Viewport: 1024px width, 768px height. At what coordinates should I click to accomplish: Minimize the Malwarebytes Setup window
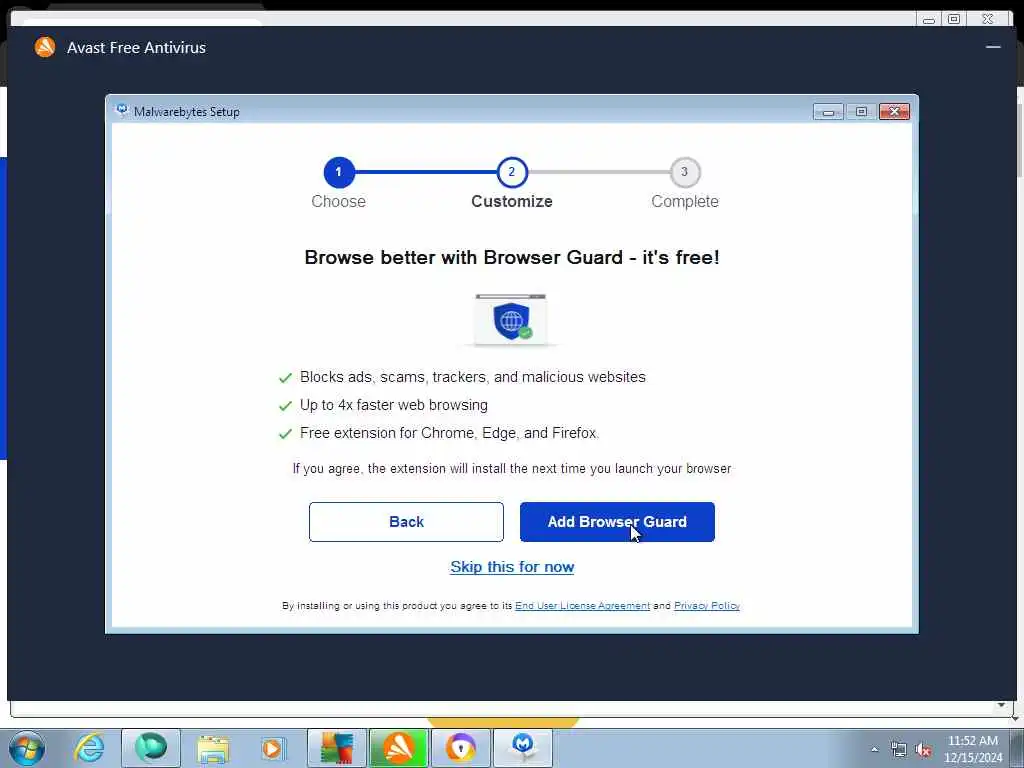pos(827,112)
